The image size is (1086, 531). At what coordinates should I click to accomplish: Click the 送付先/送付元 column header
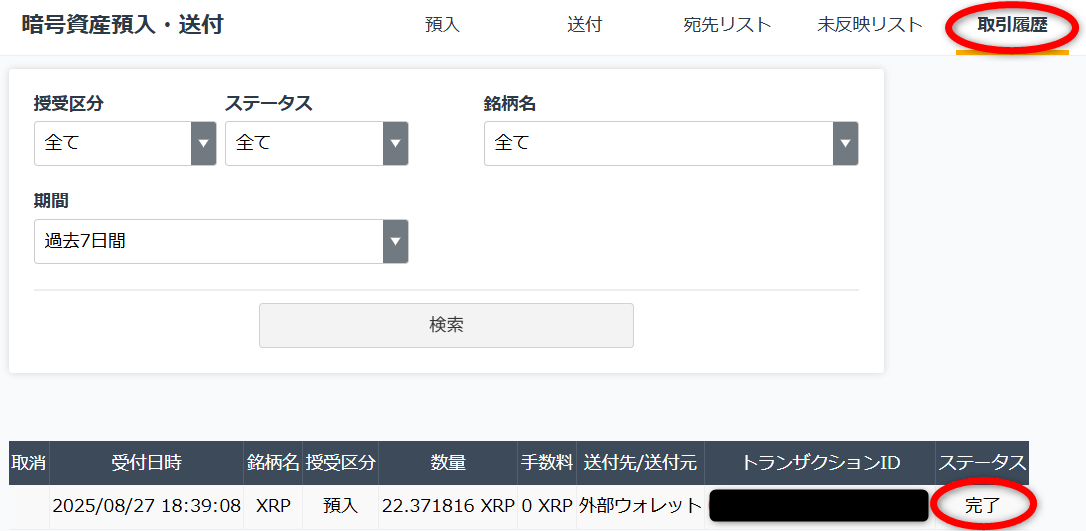640,463
